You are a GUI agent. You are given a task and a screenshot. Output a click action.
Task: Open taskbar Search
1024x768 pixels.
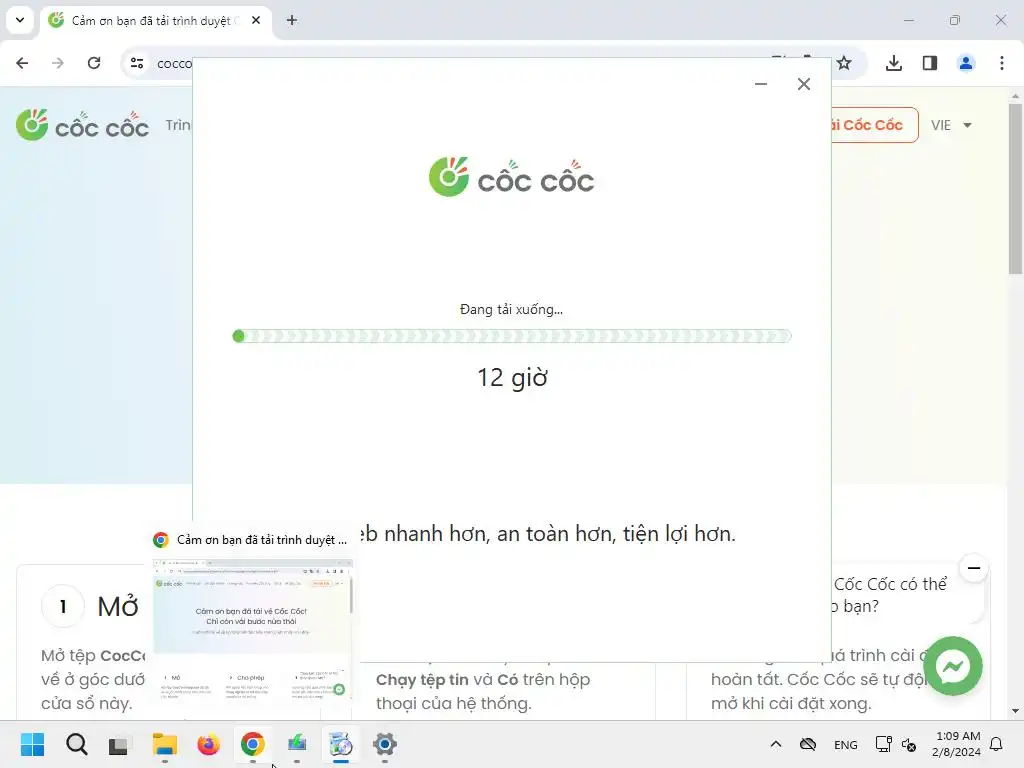click(x=76, y=744)
